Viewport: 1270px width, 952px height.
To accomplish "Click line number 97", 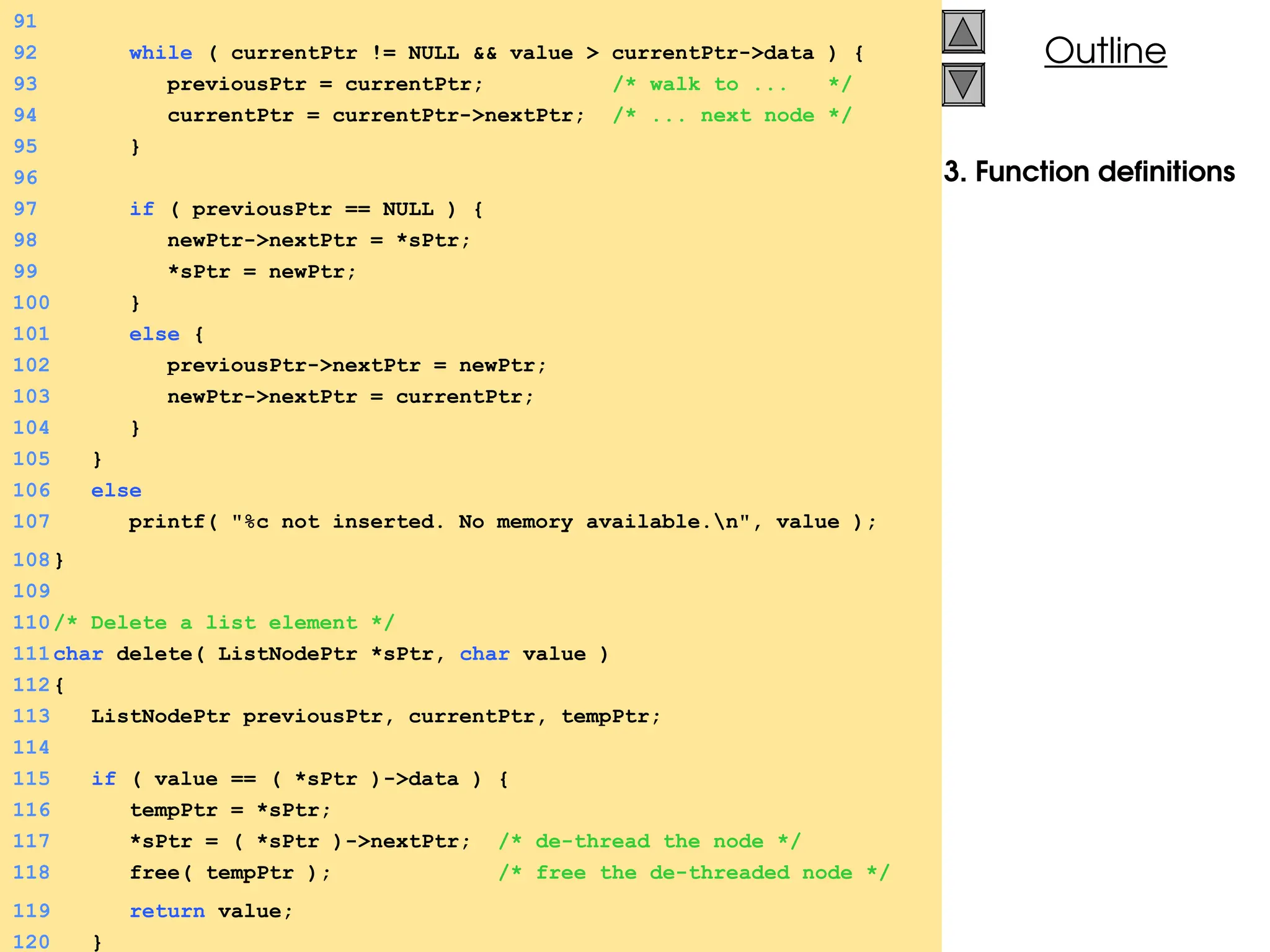I will pyautogui.click(x=25, y=209).
